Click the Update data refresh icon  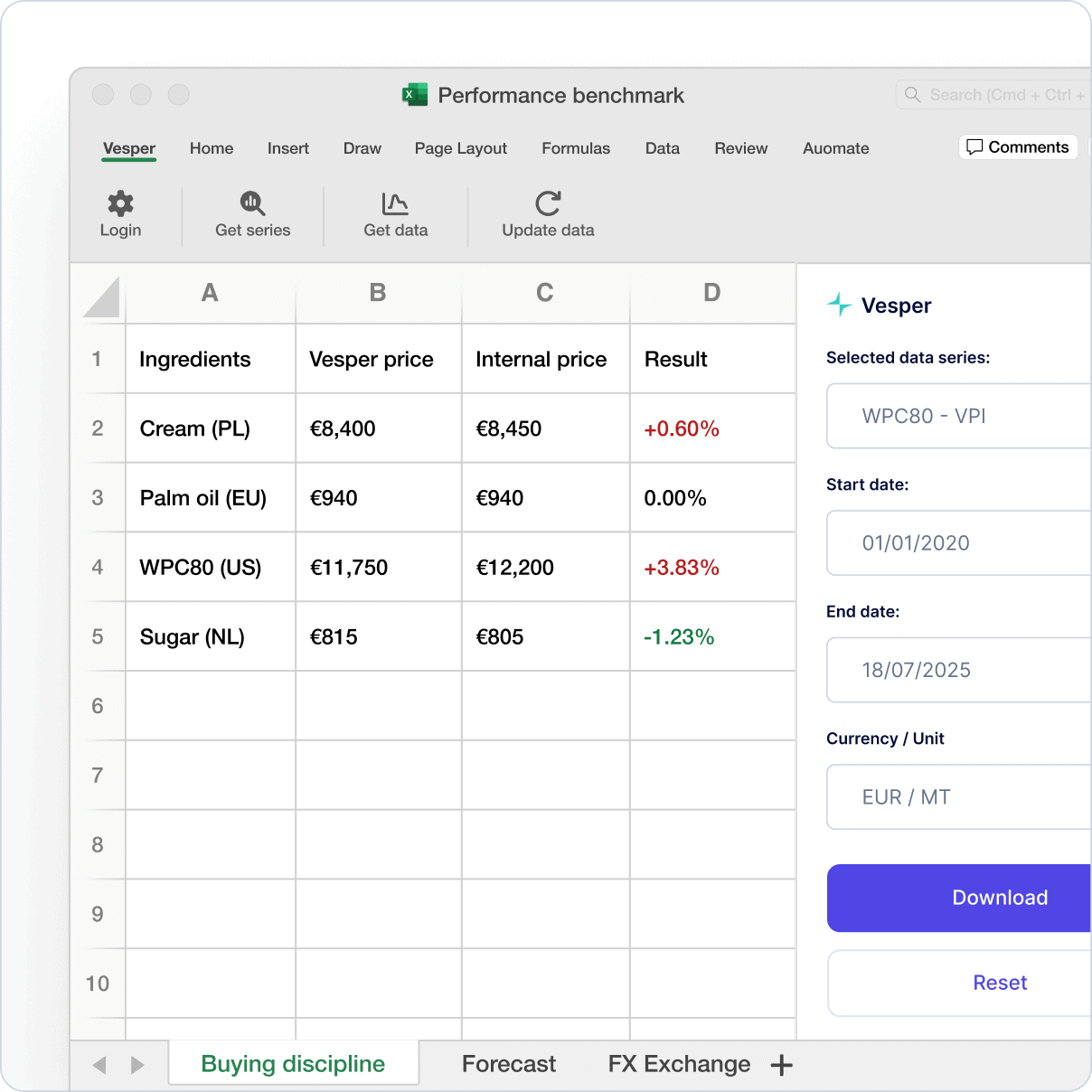click(x=548, y=203)
